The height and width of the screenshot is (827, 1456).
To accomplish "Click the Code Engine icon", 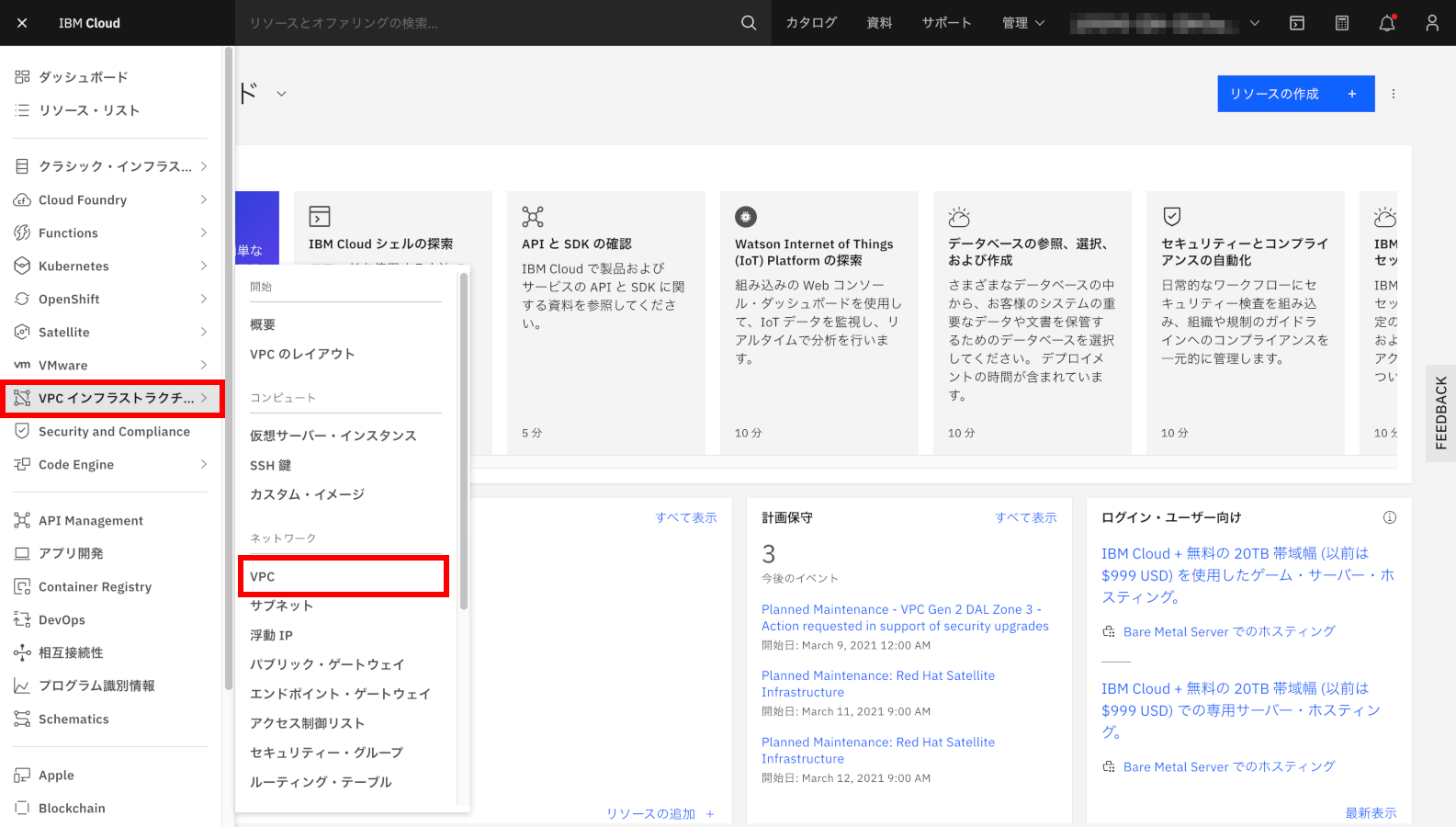I will tap(22, 464).
